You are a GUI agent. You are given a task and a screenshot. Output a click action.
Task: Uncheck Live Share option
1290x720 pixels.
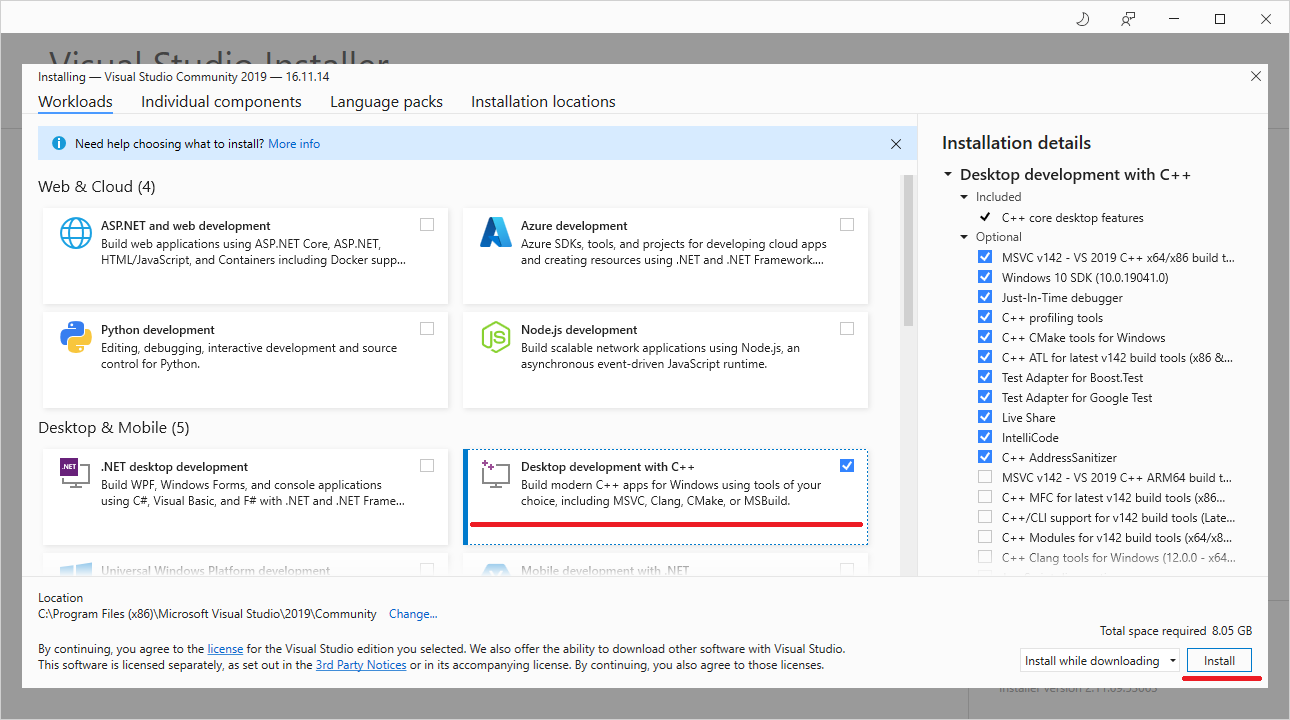pos(985,417)
